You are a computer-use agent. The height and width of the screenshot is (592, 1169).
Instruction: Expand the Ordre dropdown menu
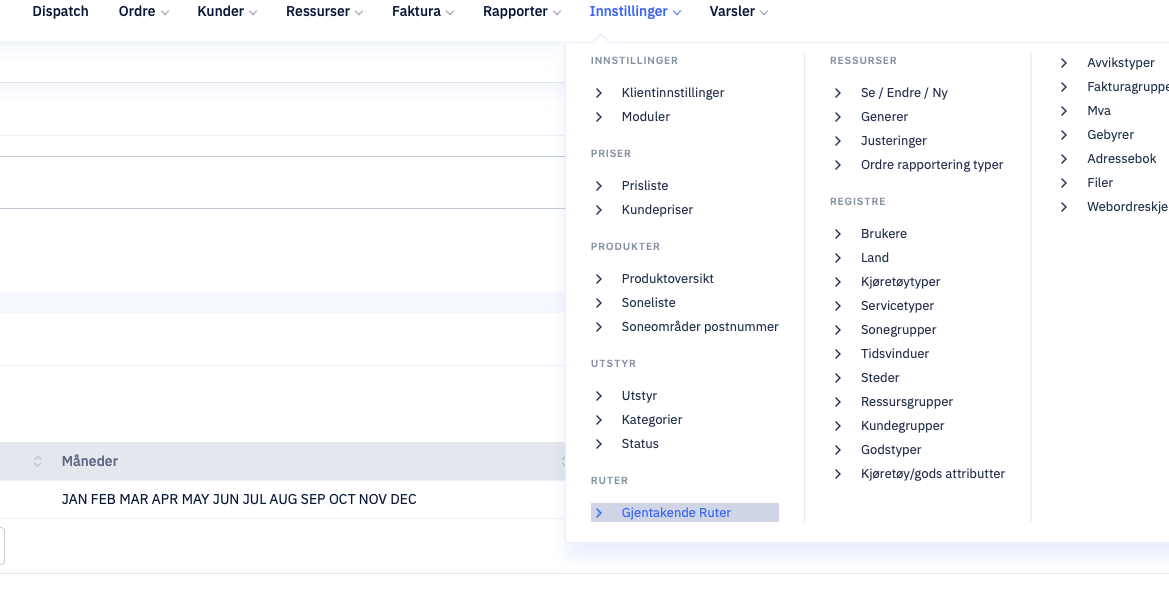(x=144, y=12)
